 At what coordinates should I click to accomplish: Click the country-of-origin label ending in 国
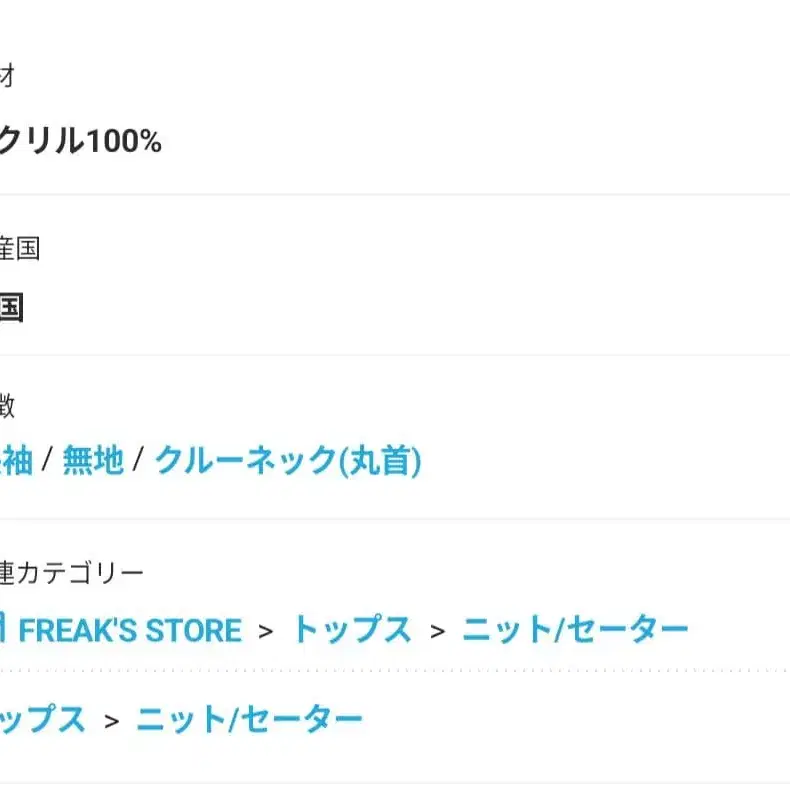[x=20, y=249]
